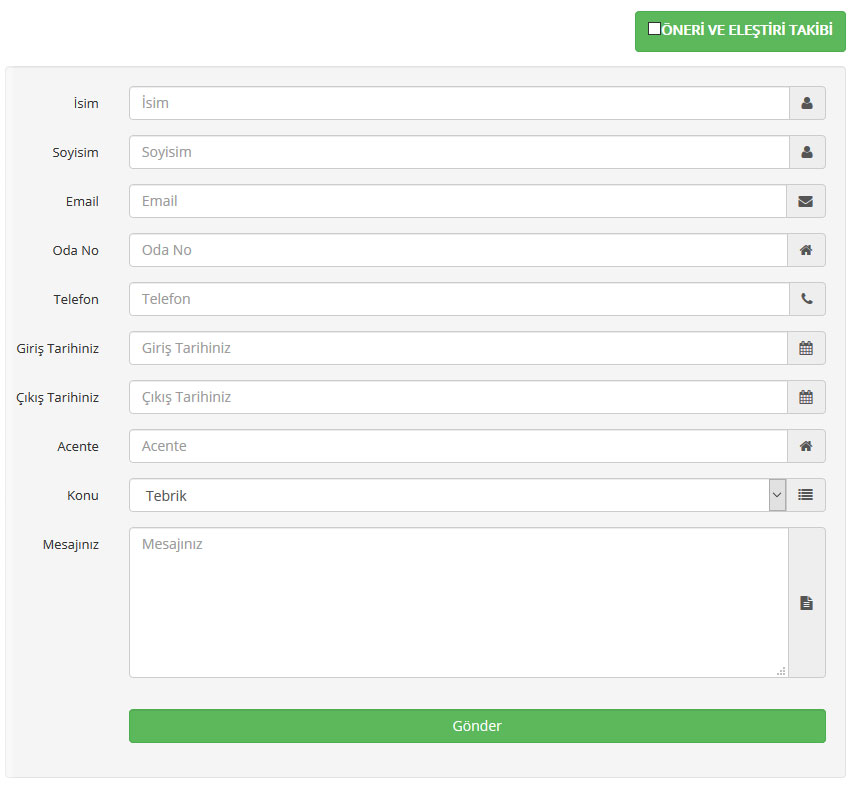Viewport: 851px width, 790px height.
Task: Expand the Konu dropdown arrow
Action: tap(777, 495)
